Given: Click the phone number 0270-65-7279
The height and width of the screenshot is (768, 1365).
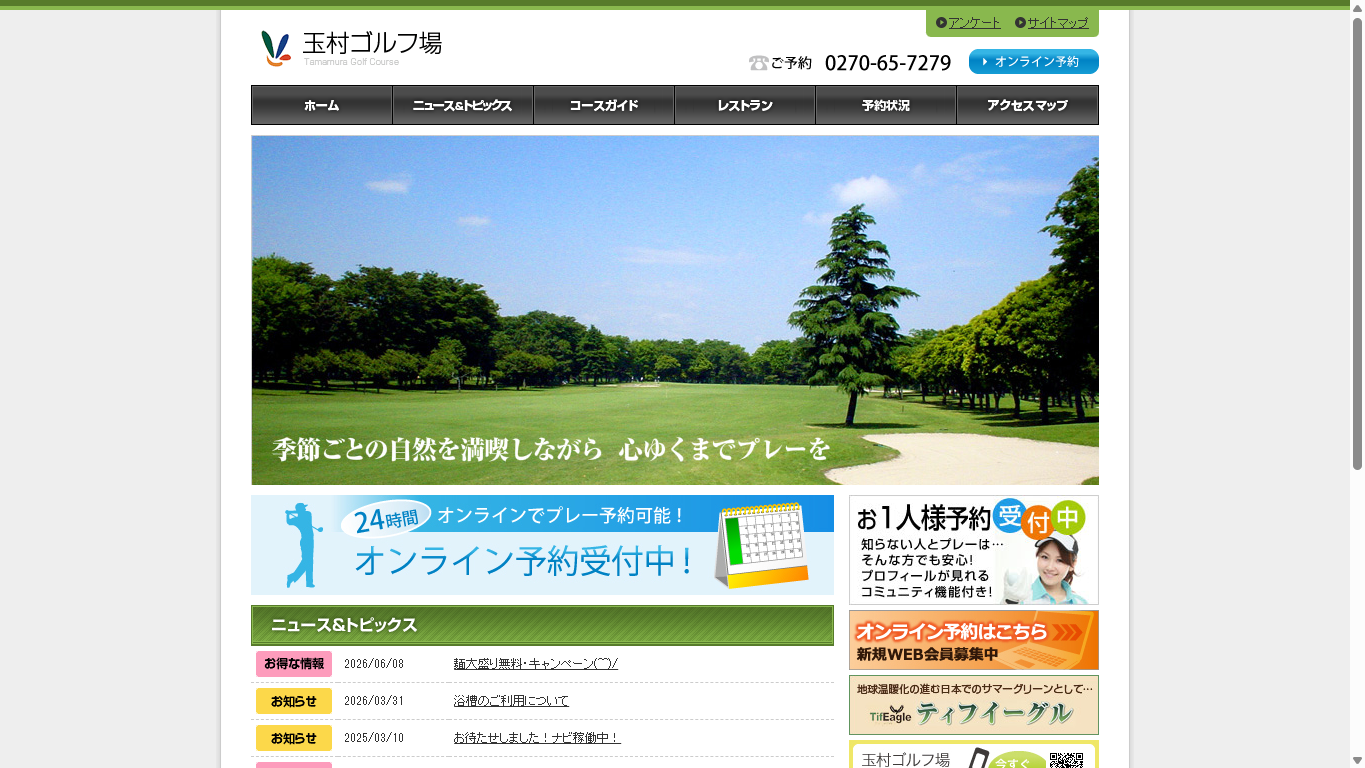Looking at the screenshot, I should tap(888, 63).
